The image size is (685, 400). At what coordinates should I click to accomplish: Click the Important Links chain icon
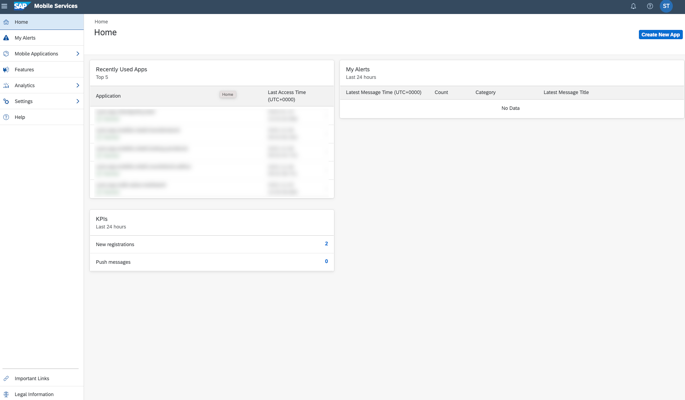point(6,379)
